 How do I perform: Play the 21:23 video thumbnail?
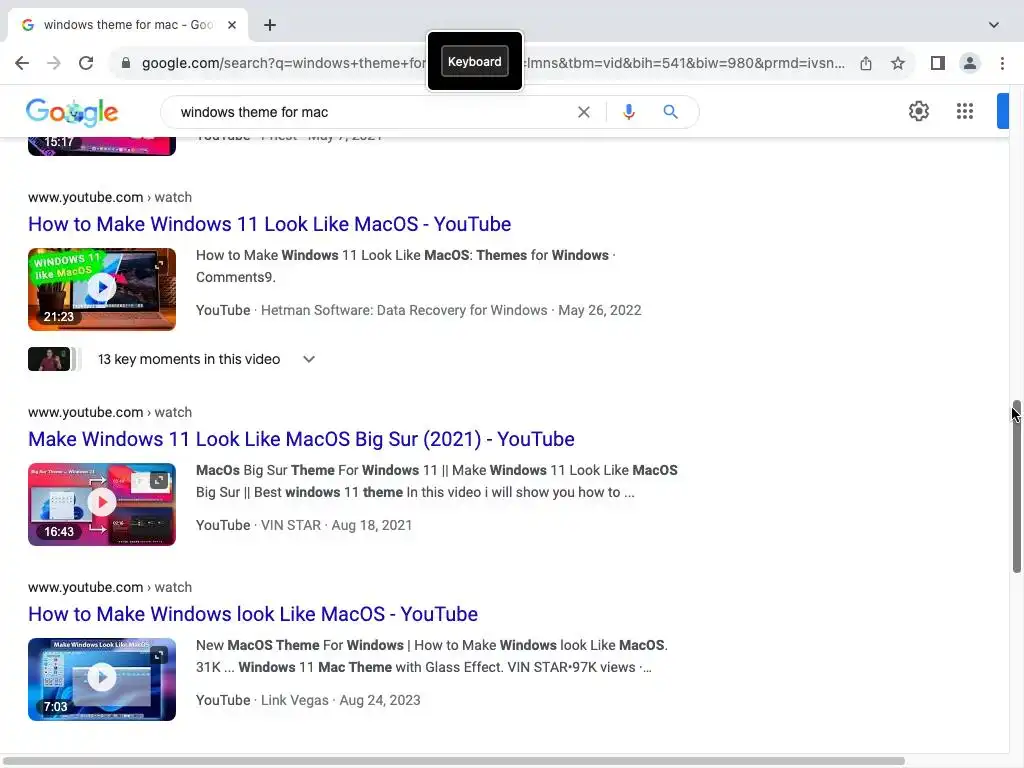102,289
